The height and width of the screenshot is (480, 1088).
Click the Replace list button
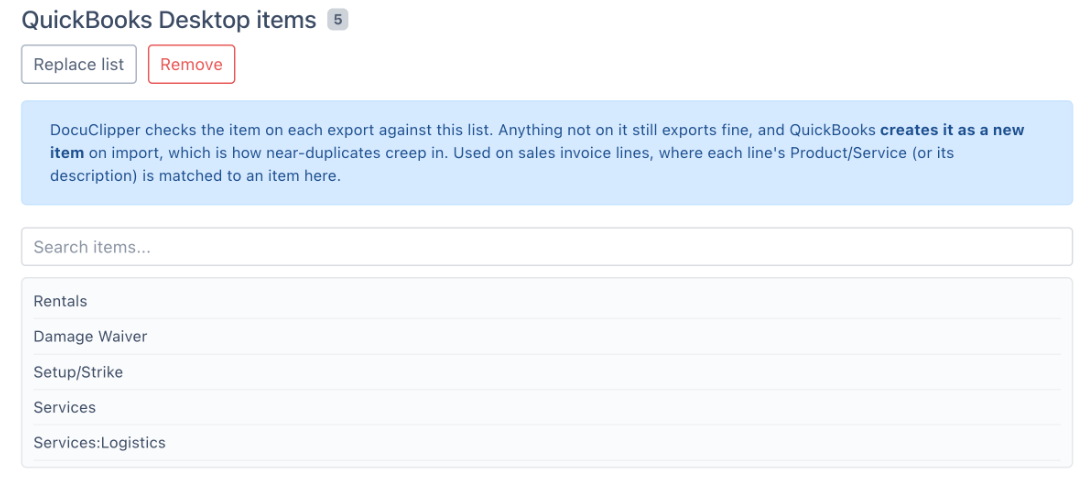tap(78, 65)
